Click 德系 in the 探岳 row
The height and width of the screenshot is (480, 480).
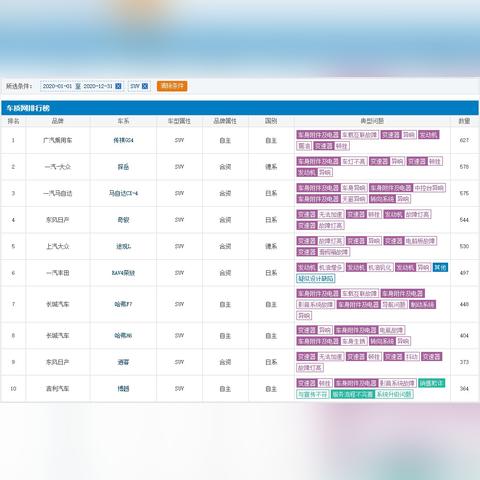[271, 167]
